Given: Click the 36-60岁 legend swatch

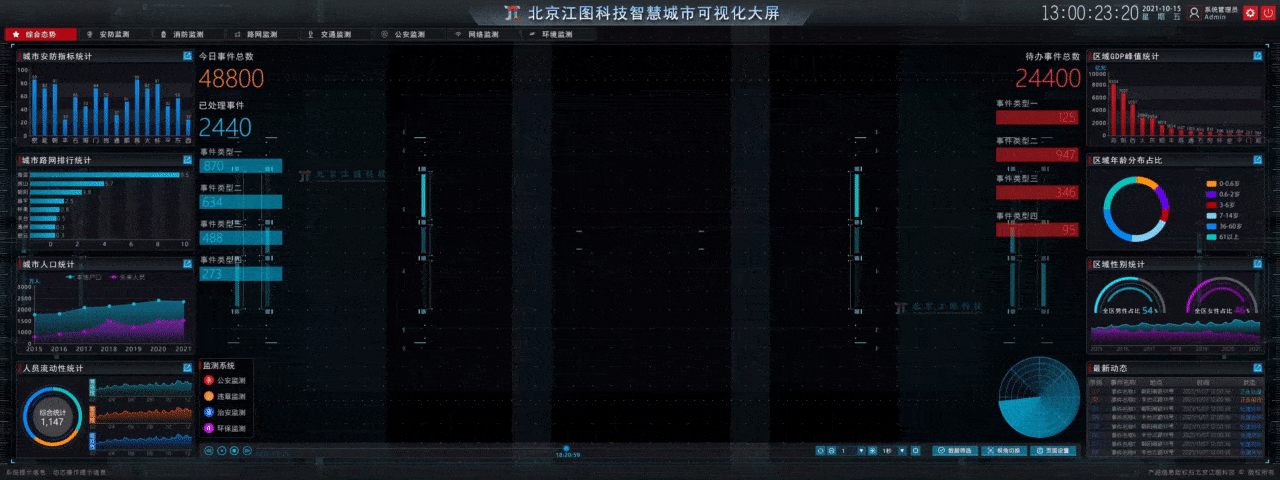Looking at the screenshot, I should tap(1211, 226).
